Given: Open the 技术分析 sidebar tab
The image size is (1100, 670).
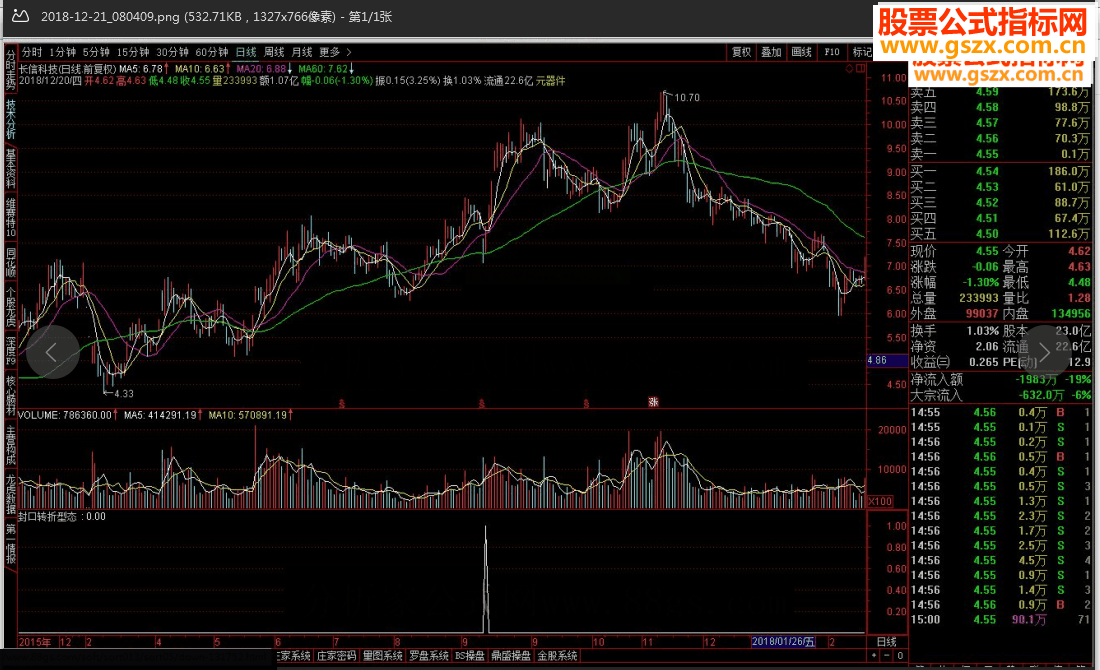Looking at the screenshot, I should [11, 119].
